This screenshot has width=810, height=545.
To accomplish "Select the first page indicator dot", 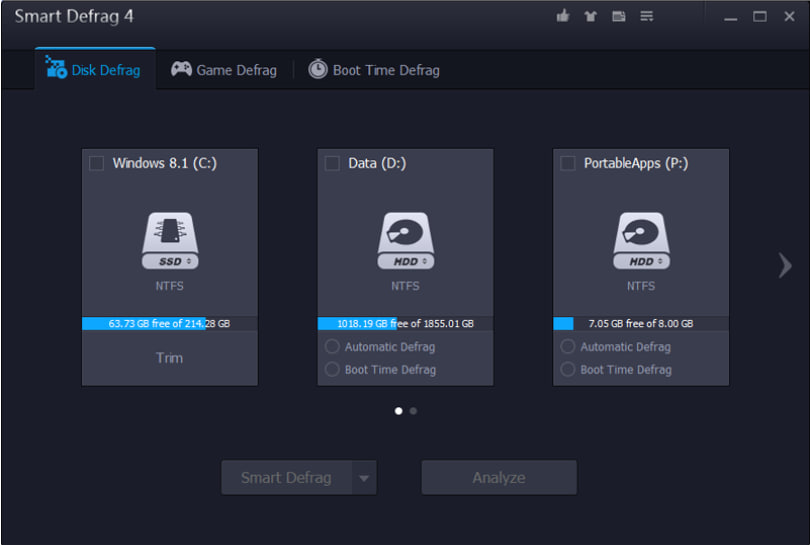I will pyautogui.click(x=398, y=411).
